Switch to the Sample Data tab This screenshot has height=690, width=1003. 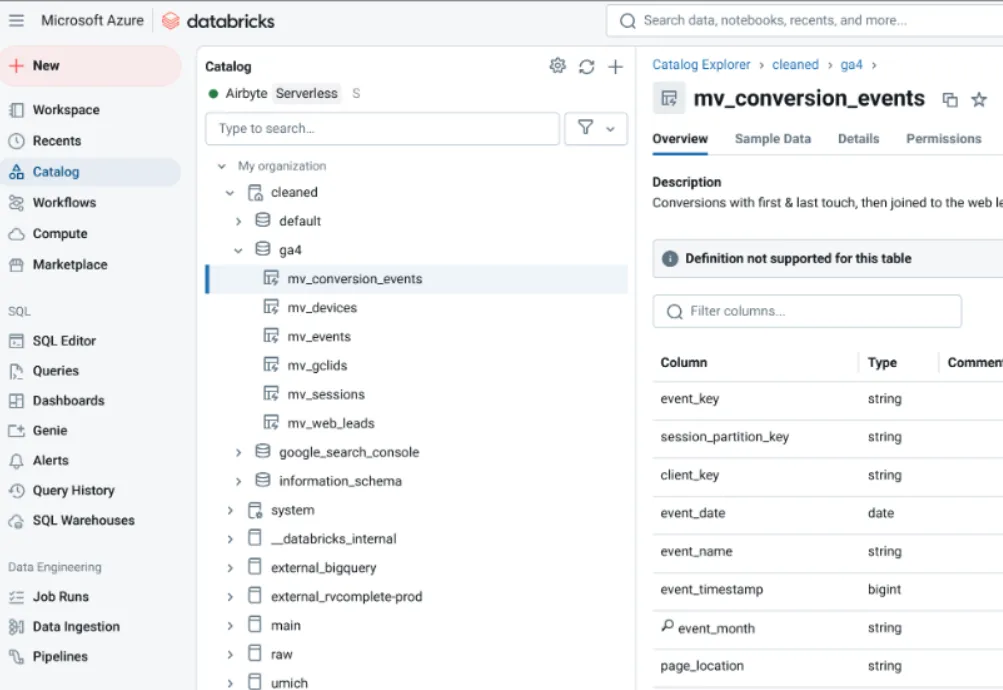pos(772,138)
